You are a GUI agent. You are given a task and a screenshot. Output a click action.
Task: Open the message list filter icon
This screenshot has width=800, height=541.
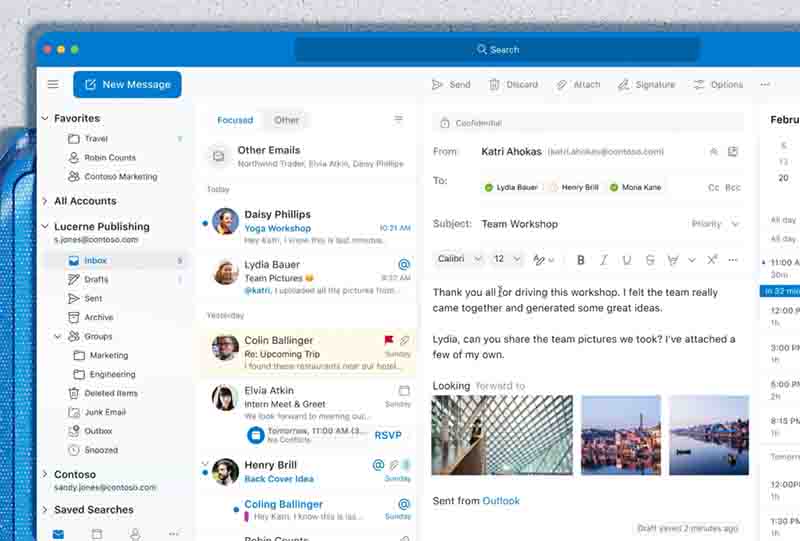[398, 119]
